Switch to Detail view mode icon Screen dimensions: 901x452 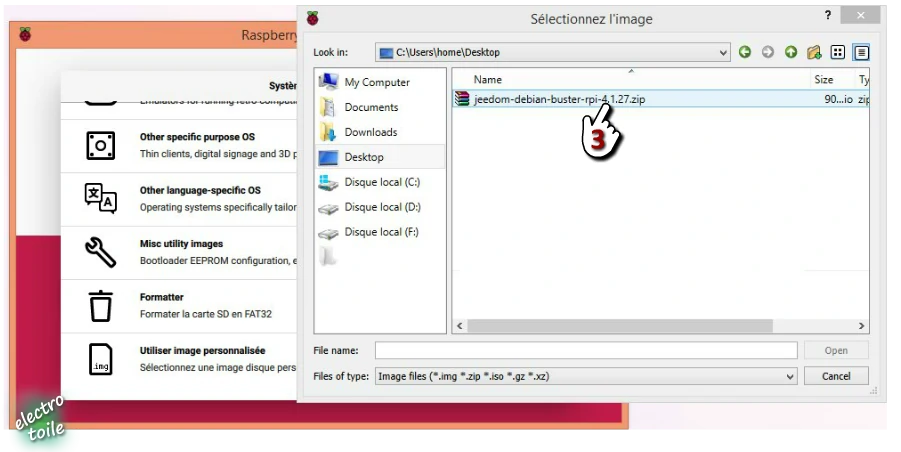pos(861,52)
